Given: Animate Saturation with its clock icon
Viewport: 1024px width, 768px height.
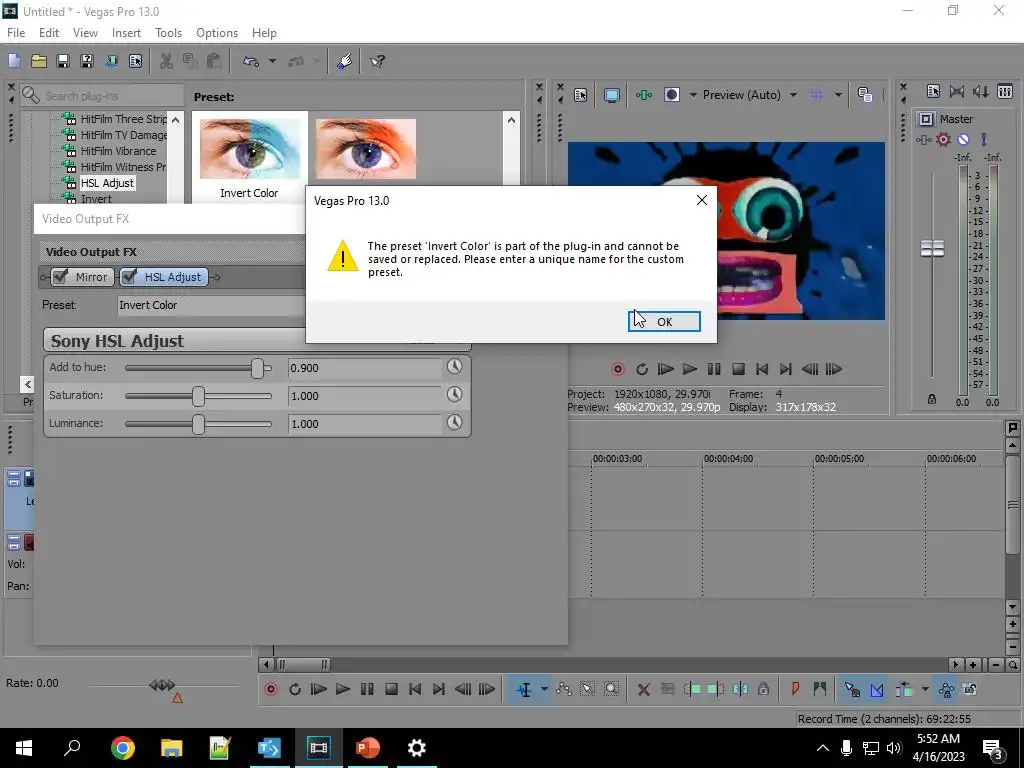Looking at the screenshot, I should click(x=455, y=394).
